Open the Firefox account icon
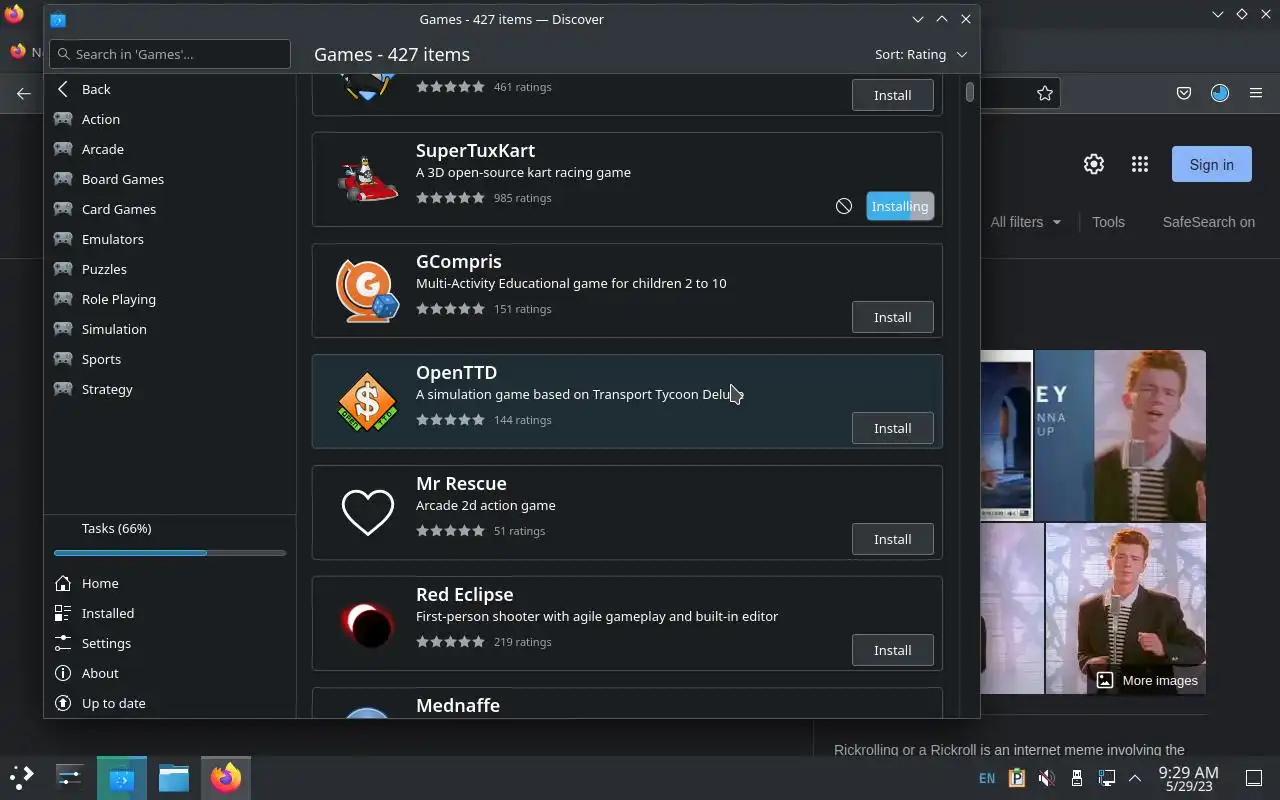The image size is (1280, 800). tap(1220, 93)
